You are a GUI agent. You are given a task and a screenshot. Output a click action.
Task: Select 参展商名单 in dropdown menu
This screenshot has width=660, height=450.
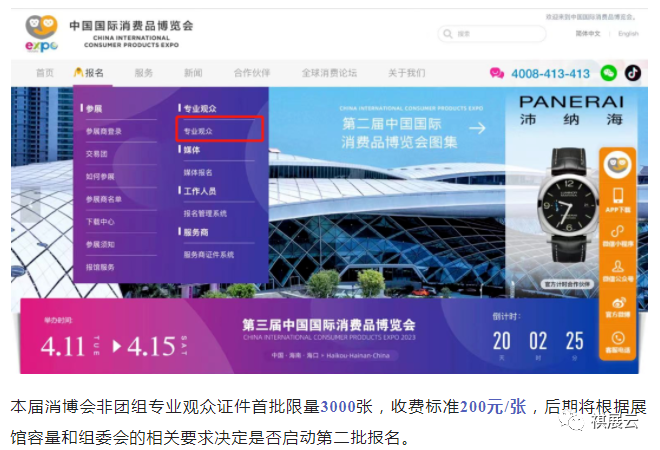(x=104, y=199)
